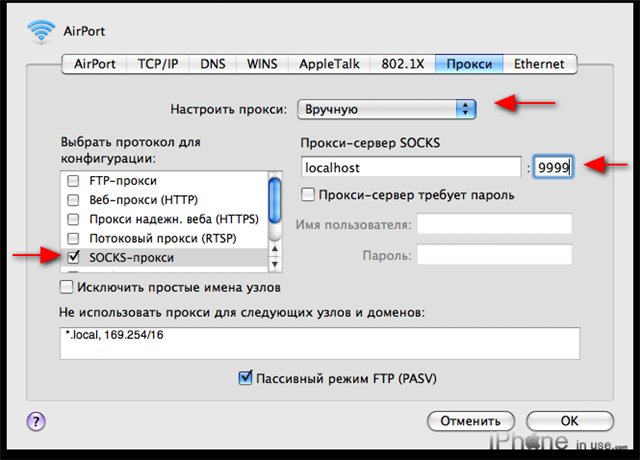Screen dimensions: 640x460
Task: Click the AirPort Wi-Fi icon in the header
Action: coord(41,32)
